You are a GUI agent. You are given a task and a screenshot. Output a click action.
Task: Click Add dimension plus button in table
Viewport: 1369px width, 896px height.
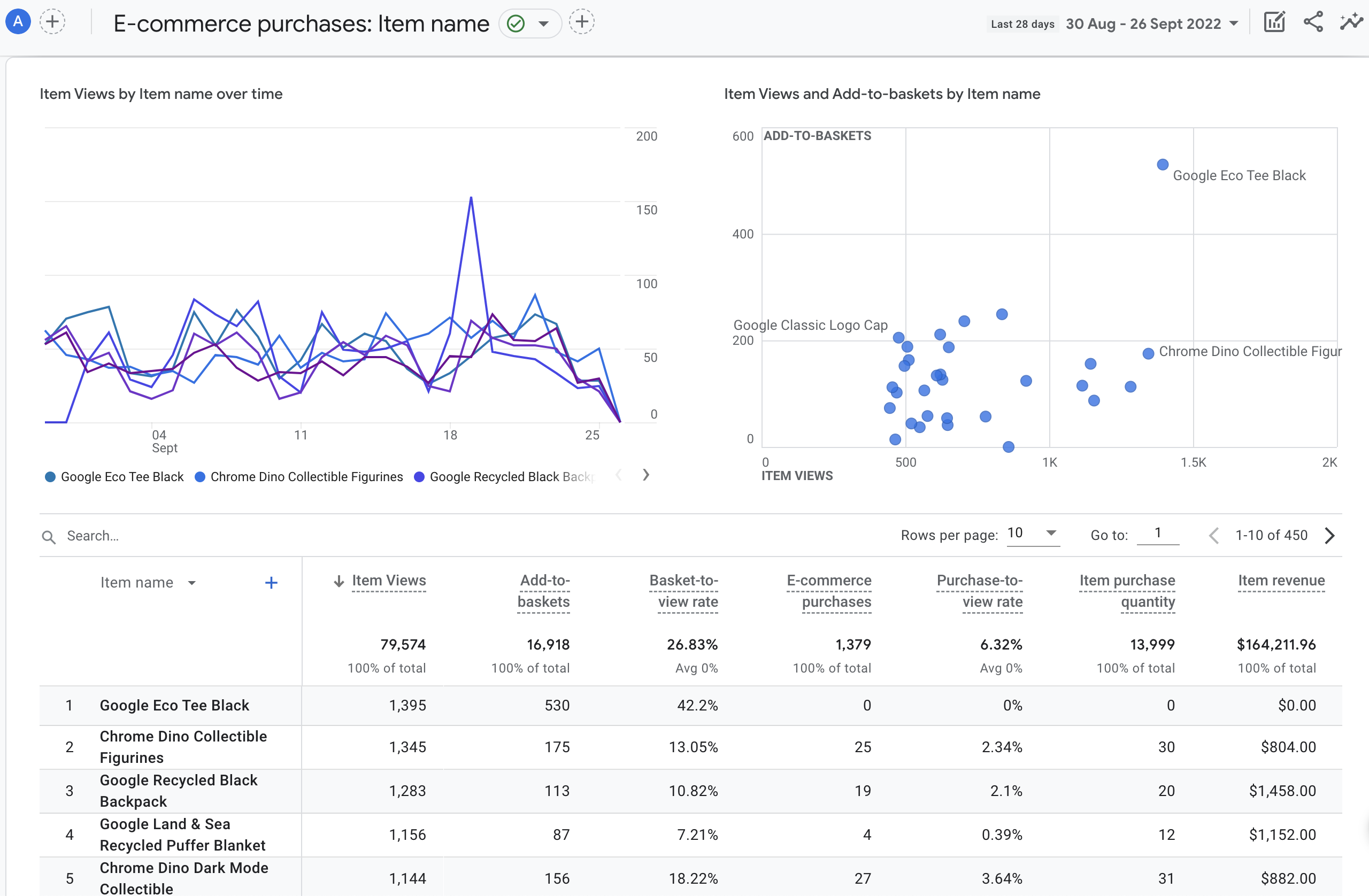(x=269, y=581)
